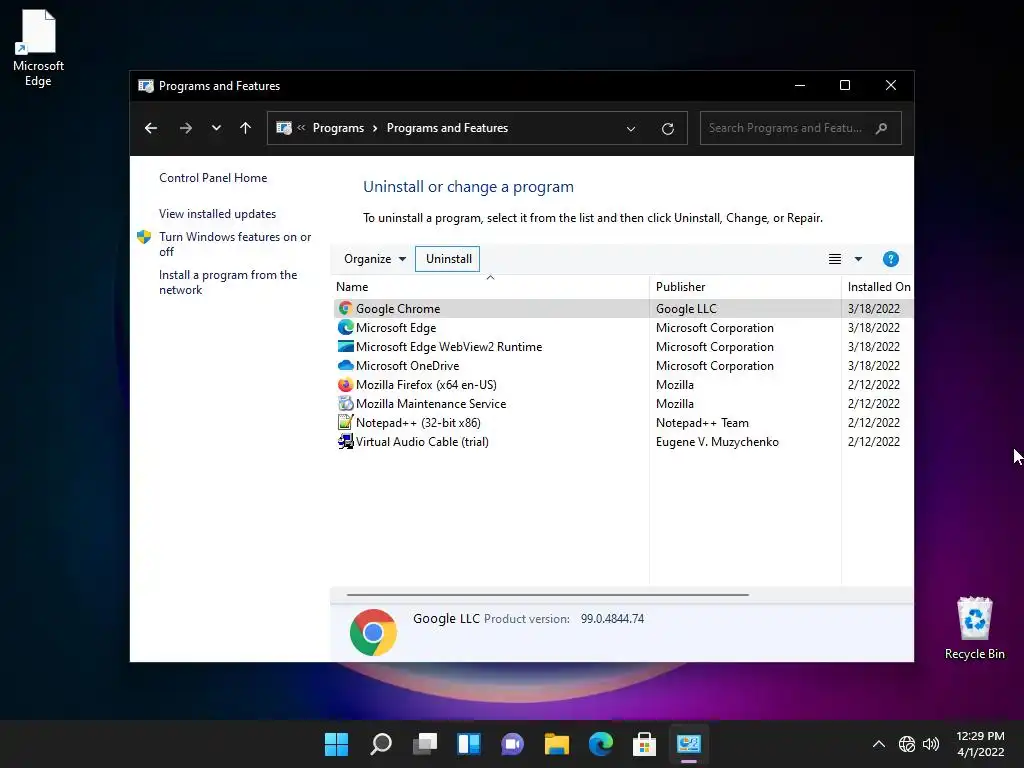Click the Eugene V. Muzychenko publisher cell
The height and width of the screenshot is (768, 1024).
pos(717,441)
